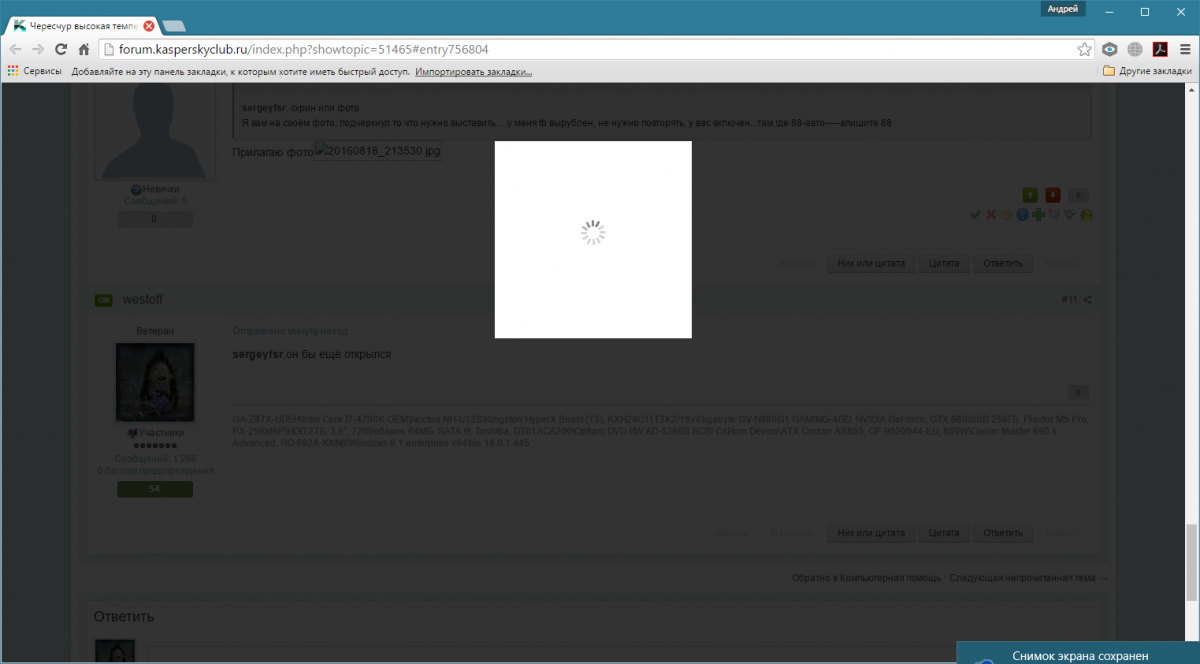The image size is (1200, 664).
Task: Open the Adobe PDF extension icon
Action: 1161,49
